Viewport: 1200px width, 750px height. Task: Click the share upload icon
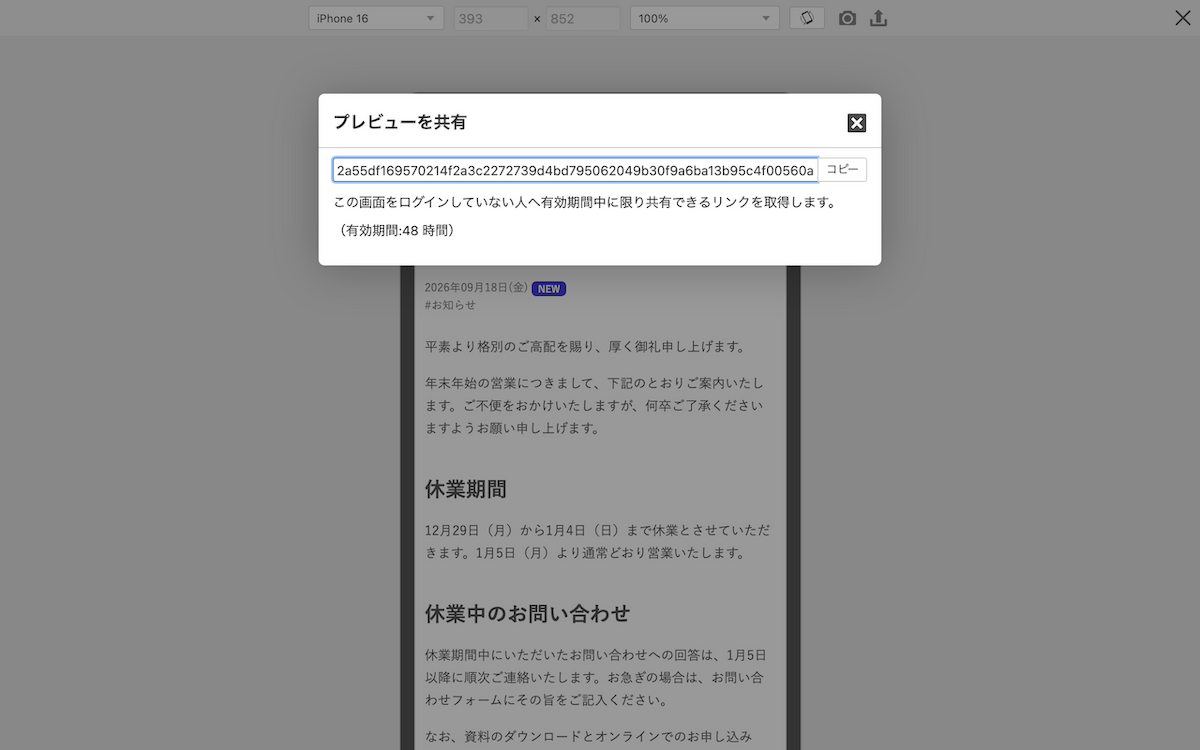tap(878, 18)
